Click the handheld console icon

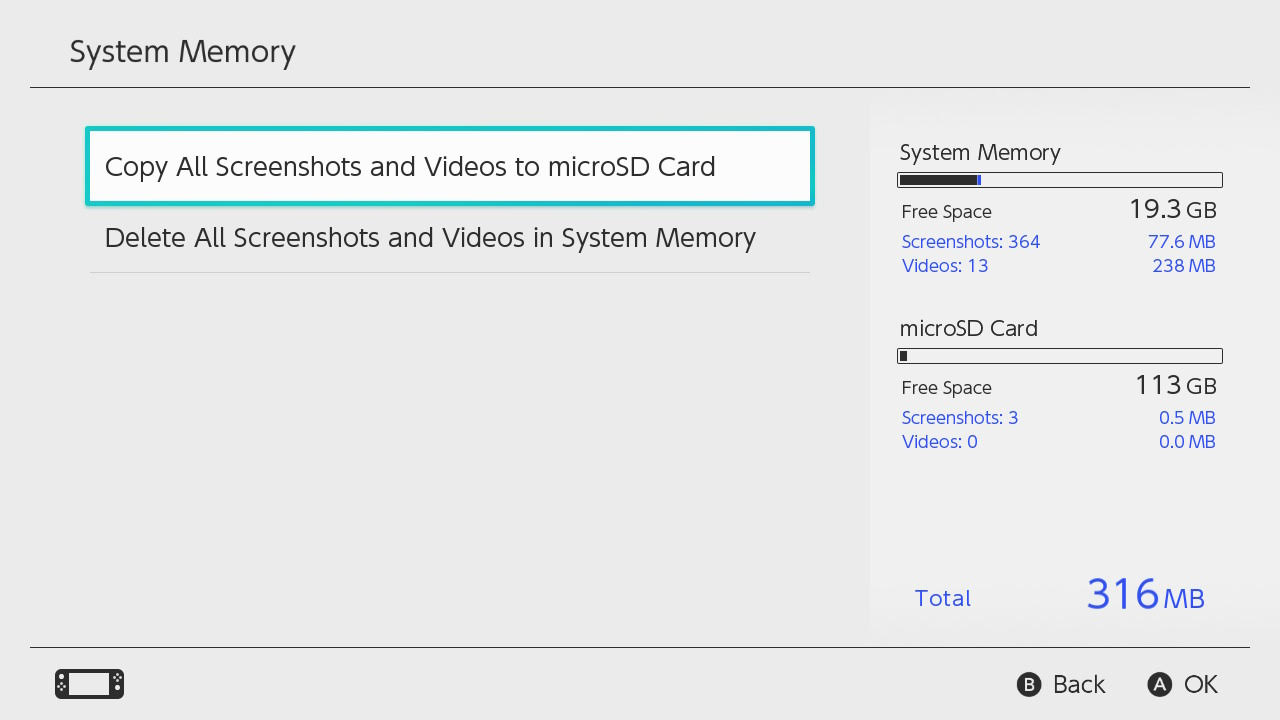(89, 684)
